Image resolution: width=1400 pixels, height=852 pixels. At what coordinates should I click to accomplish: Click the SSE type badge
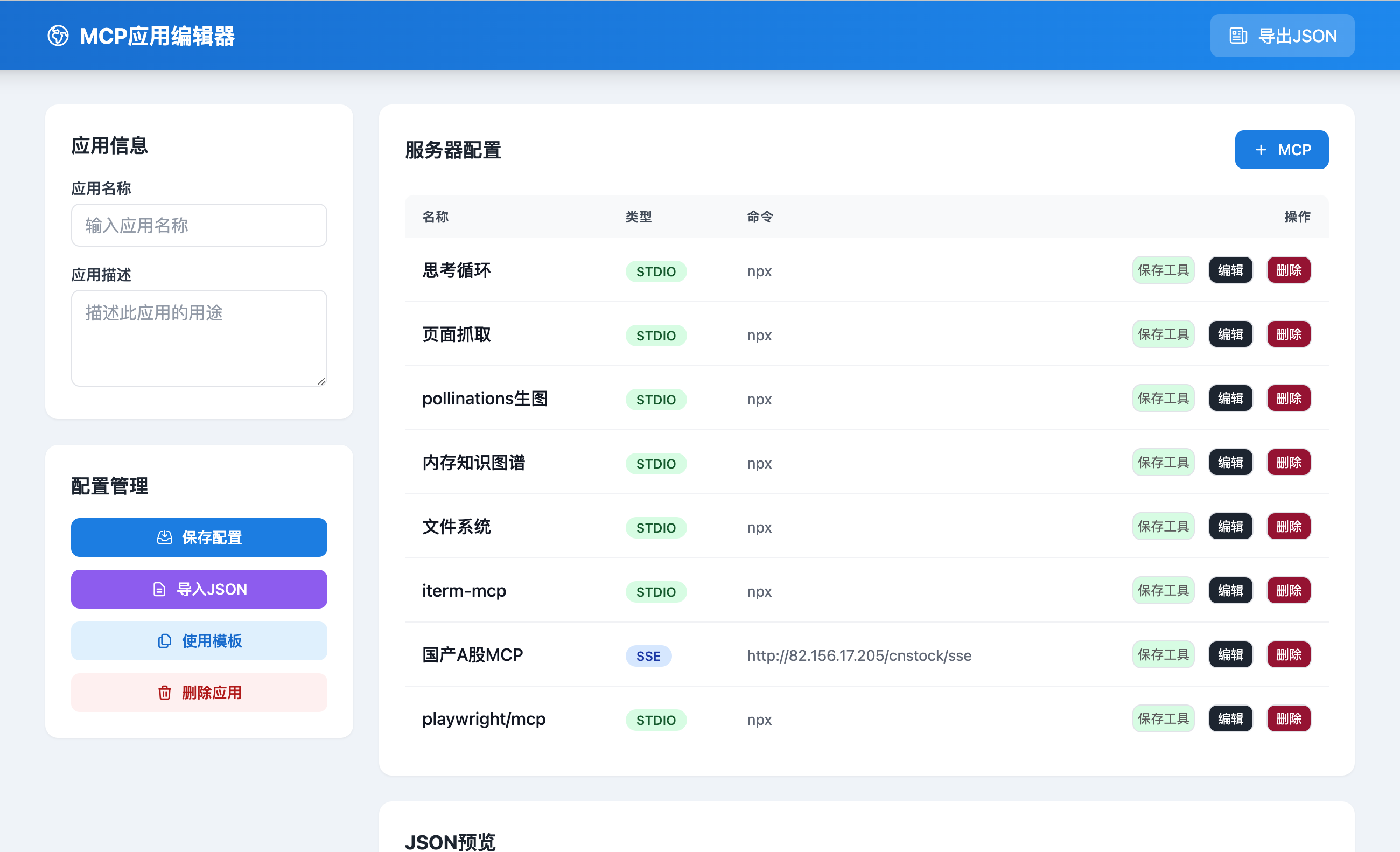tap(648, 657)
